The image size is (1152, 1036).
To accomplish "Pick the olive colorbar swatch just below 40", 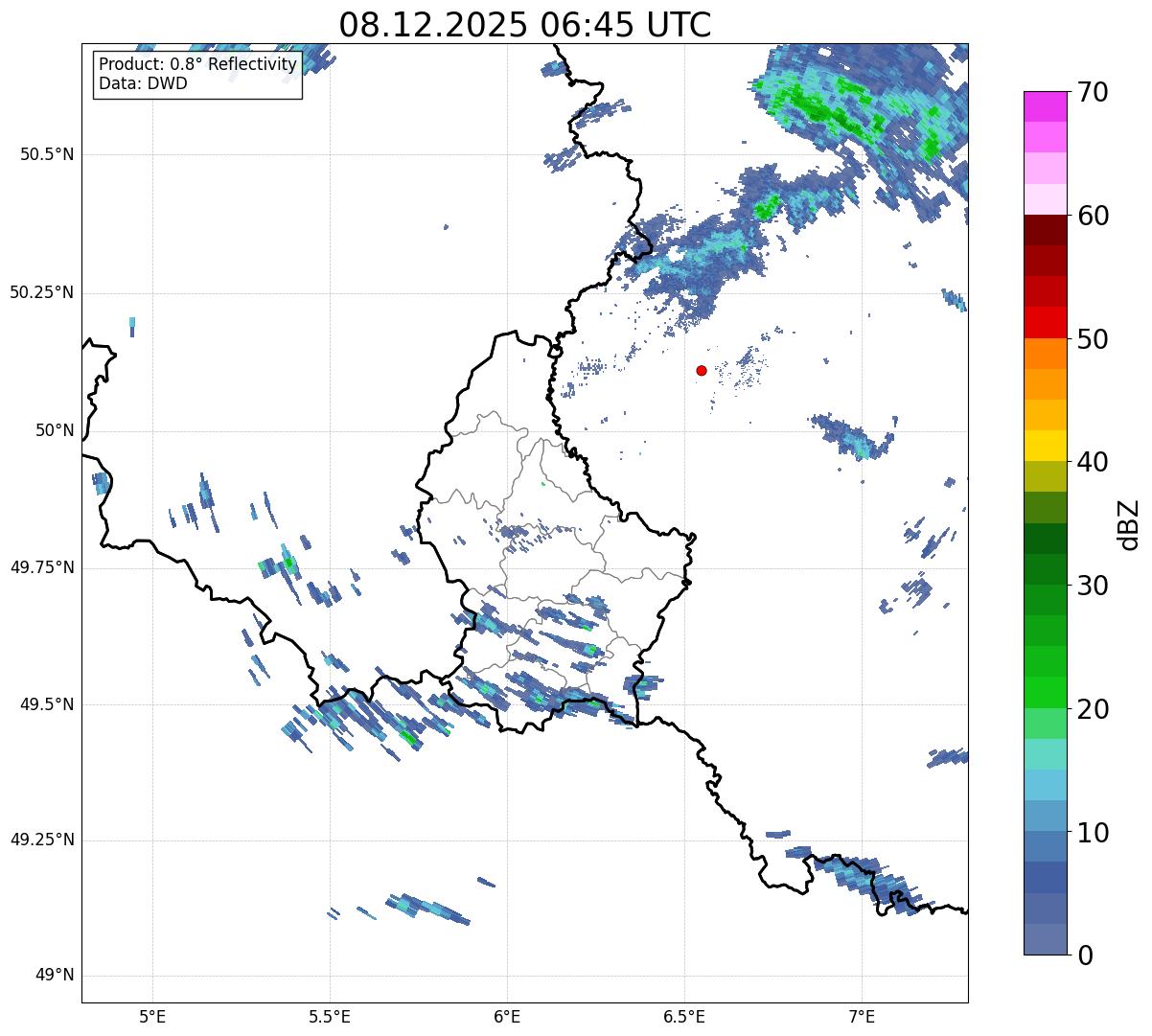I will [x=1045, y=476].
